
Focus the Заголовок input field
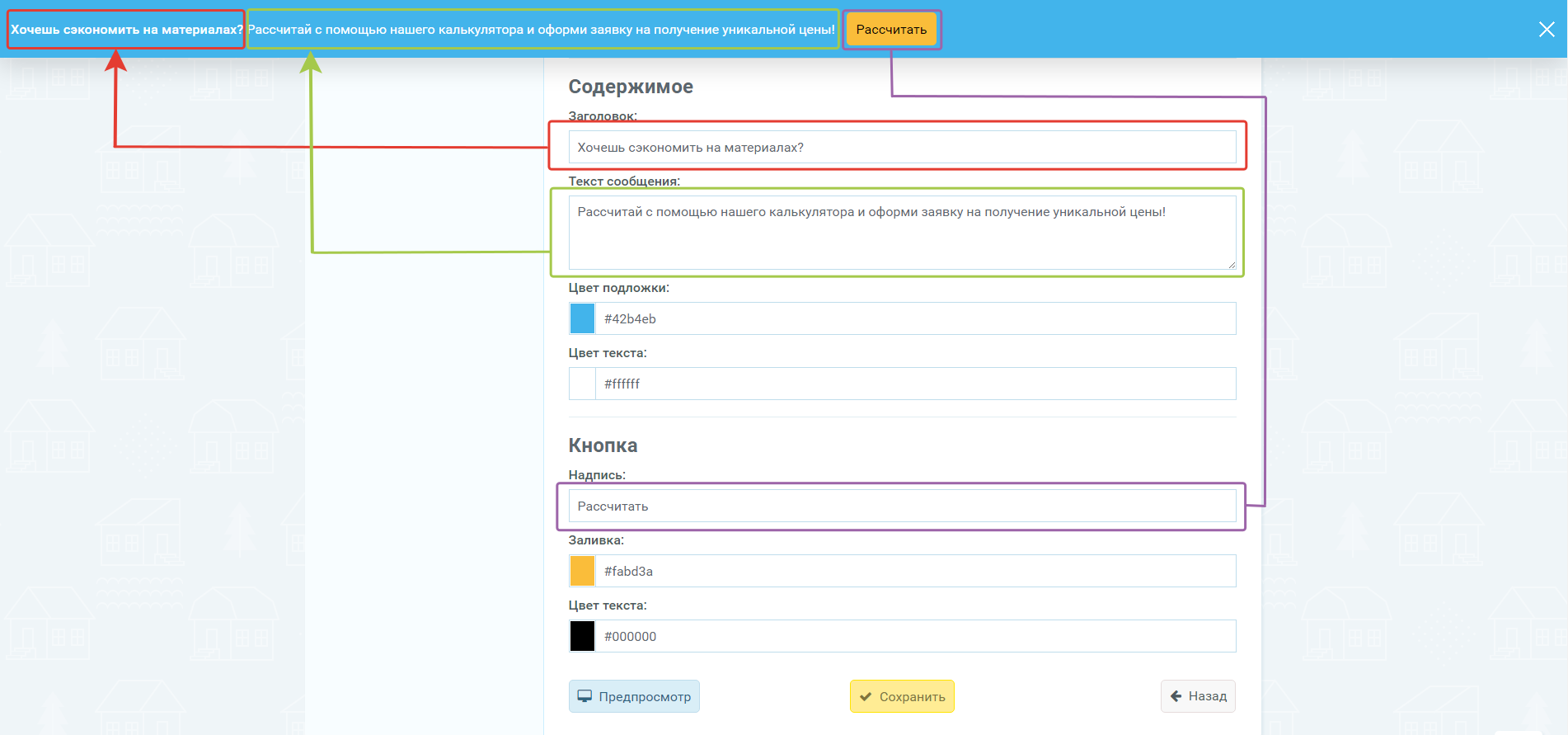pyautogui.click(x=902, y=147)
